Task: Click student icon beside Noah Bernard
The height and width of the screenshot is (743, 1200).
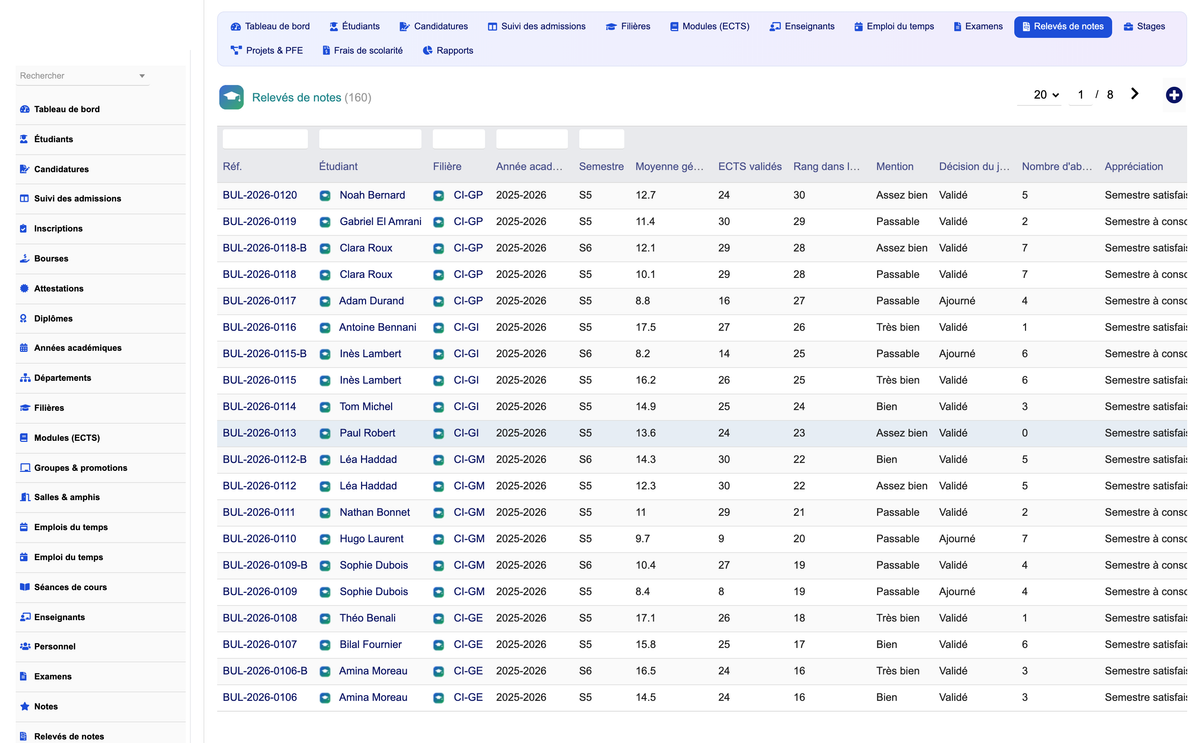Action: point(325,196)
